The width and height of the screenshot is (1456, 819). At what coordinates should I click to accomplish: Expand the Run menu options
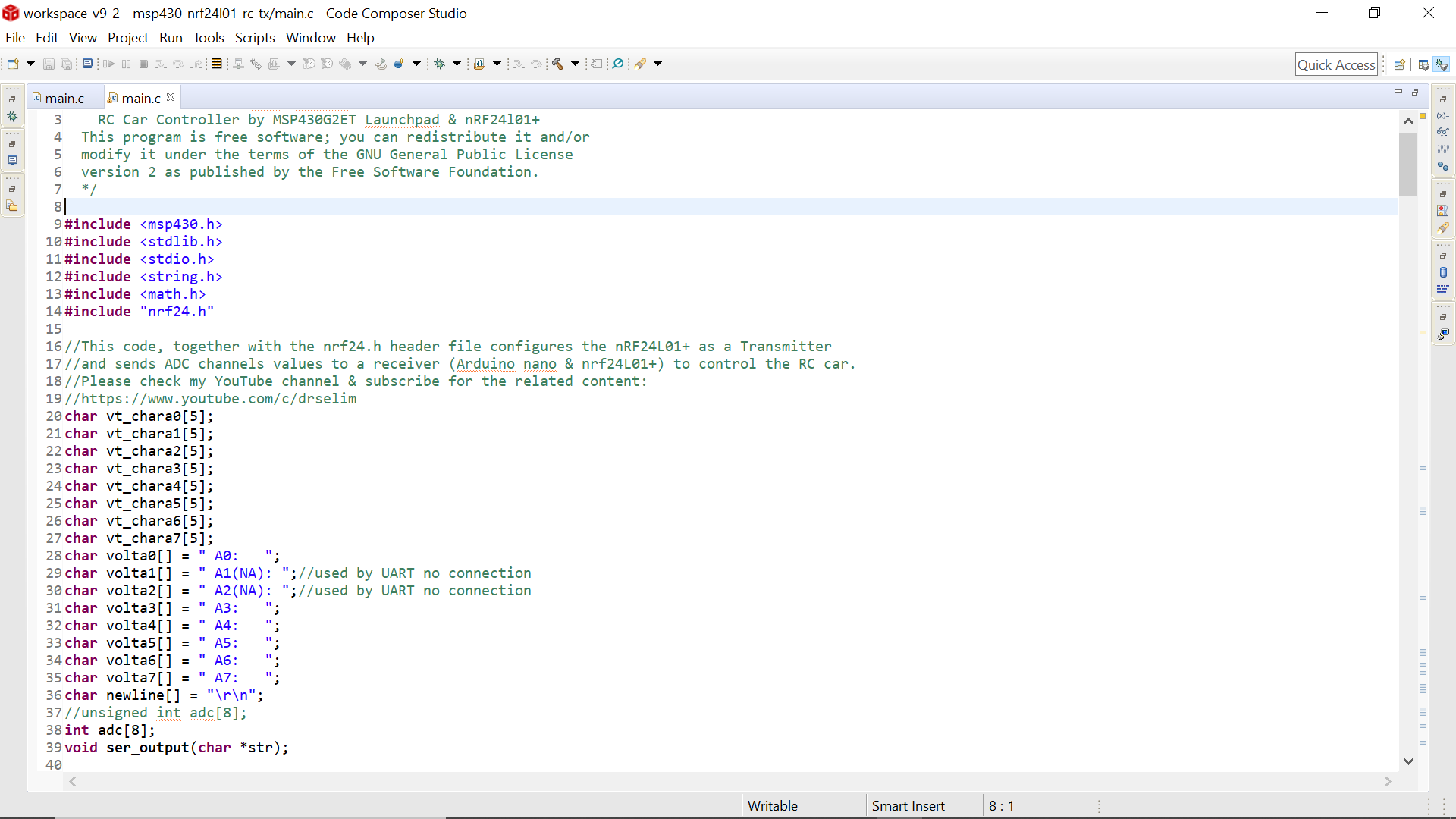(x=170, y=37)
